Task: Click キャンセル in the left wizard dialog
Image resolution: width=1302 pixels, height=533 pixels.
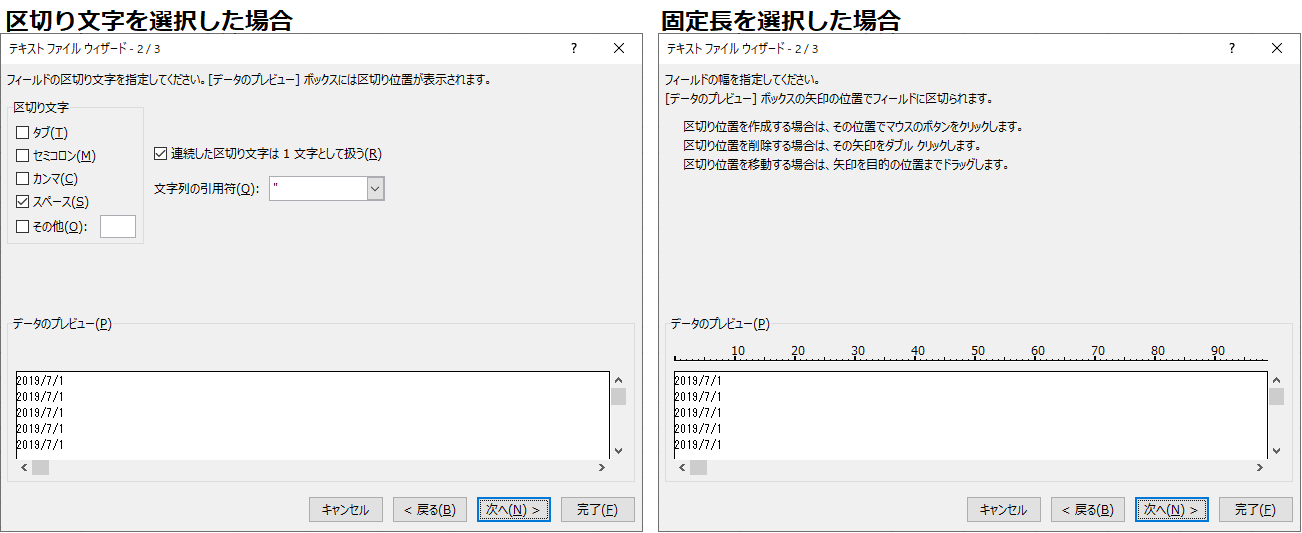Action: coord(345,510)
